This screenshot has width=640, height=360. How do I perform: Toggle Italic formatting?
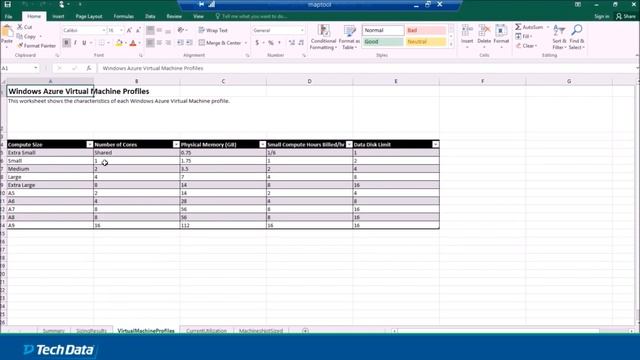click(76, 43)
